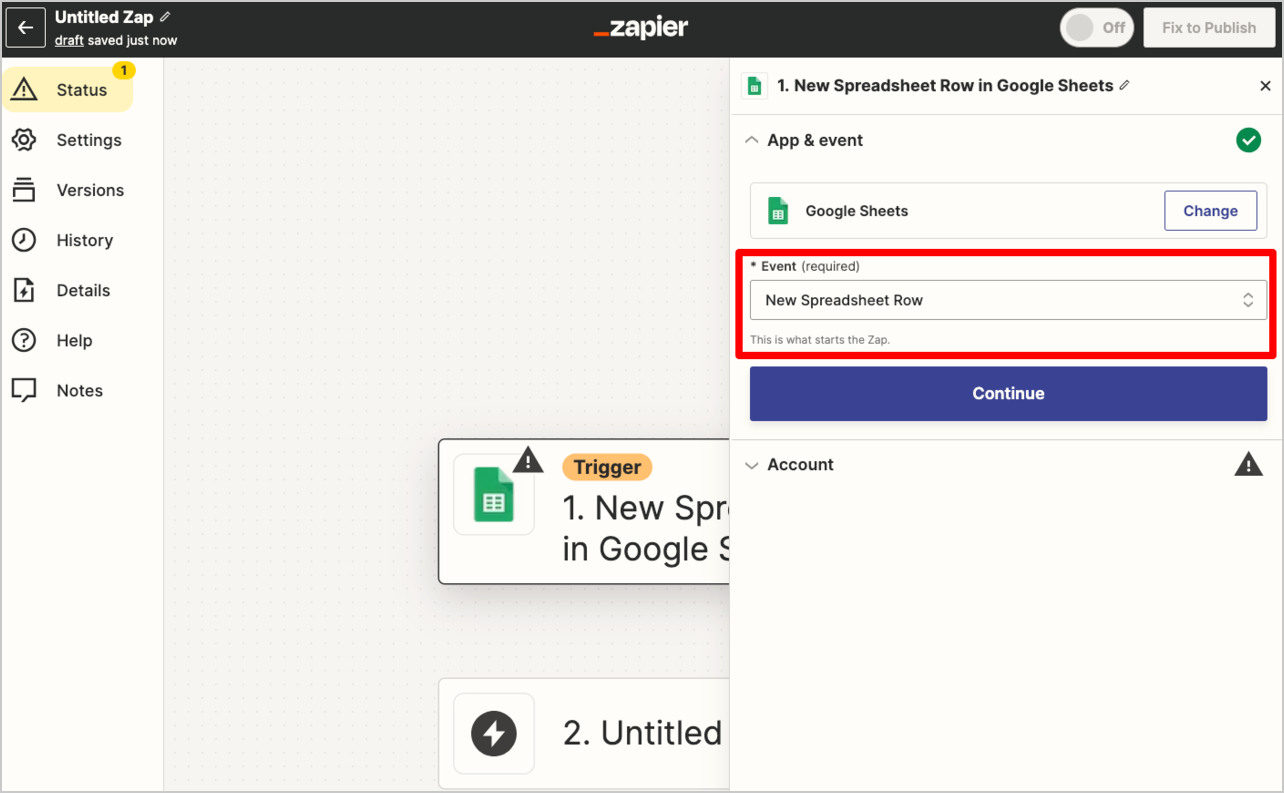Viewport: 1284px width, 793px height.
Task: Click the 'This is what starts the Zap' text
Action: [x=820, y=340]
